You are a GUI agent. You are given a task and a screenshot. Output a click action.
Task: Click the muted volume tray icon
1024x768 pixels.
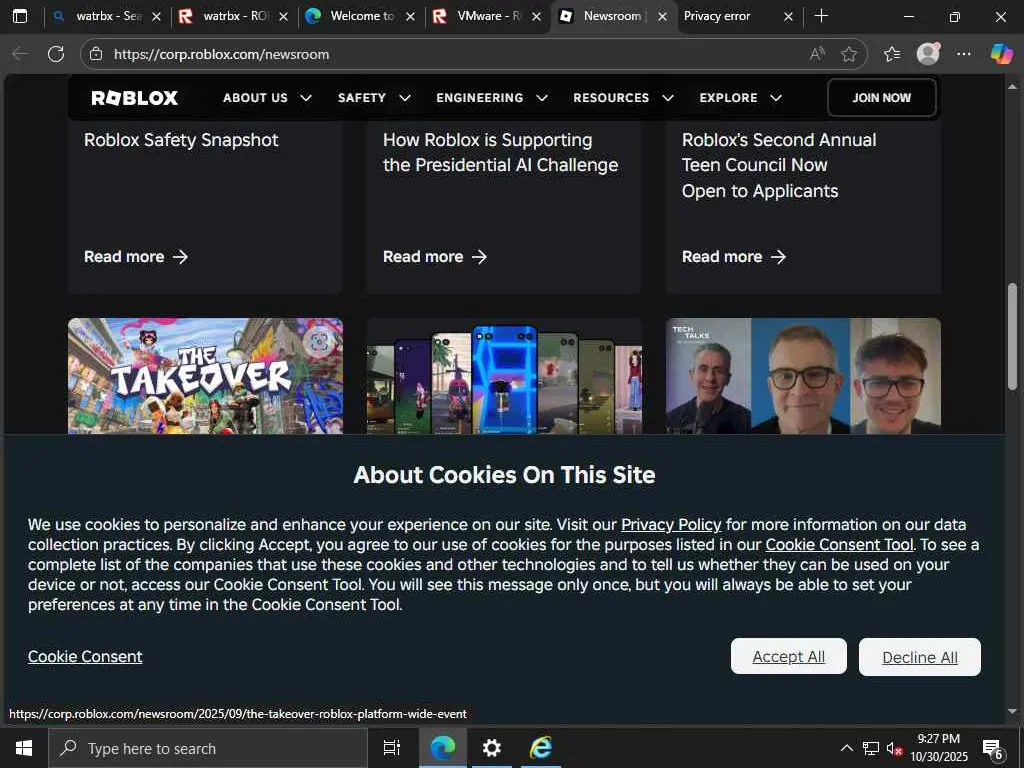tap(894, 748)
